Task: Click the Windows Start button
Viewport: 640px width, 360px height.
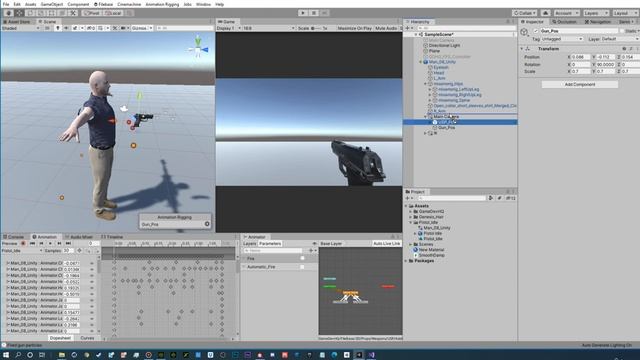Action: tap(6, 355)
